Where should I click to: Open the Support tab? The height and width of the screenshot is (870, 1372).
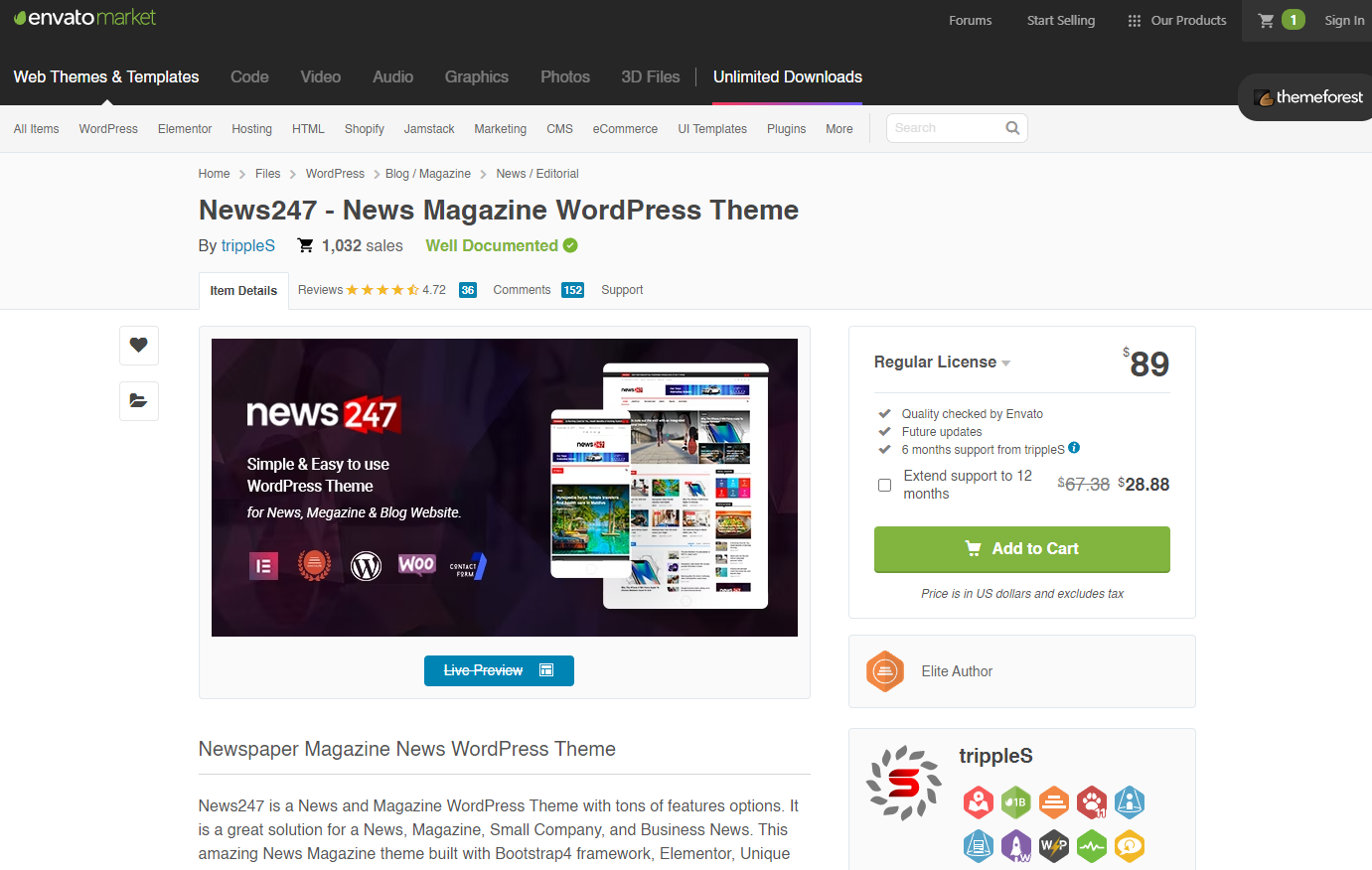click(622, 290)
